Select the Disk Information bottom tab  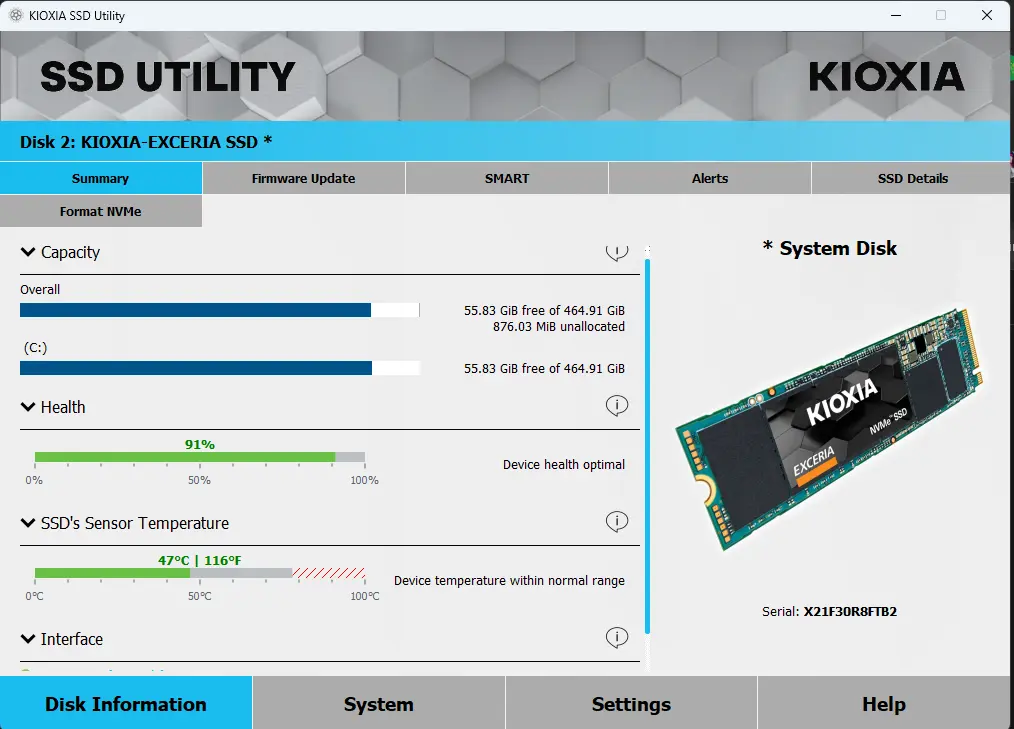coord(126,703)
